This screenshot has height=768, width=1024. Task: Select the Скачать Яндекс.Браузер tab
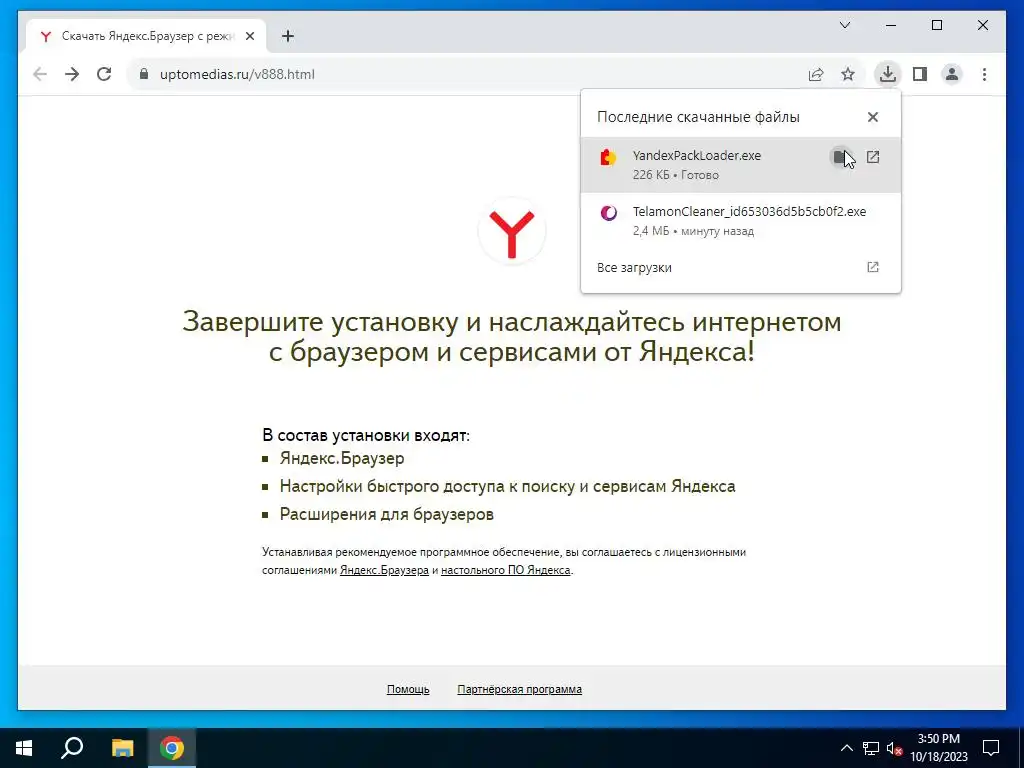tap(146, 36)
